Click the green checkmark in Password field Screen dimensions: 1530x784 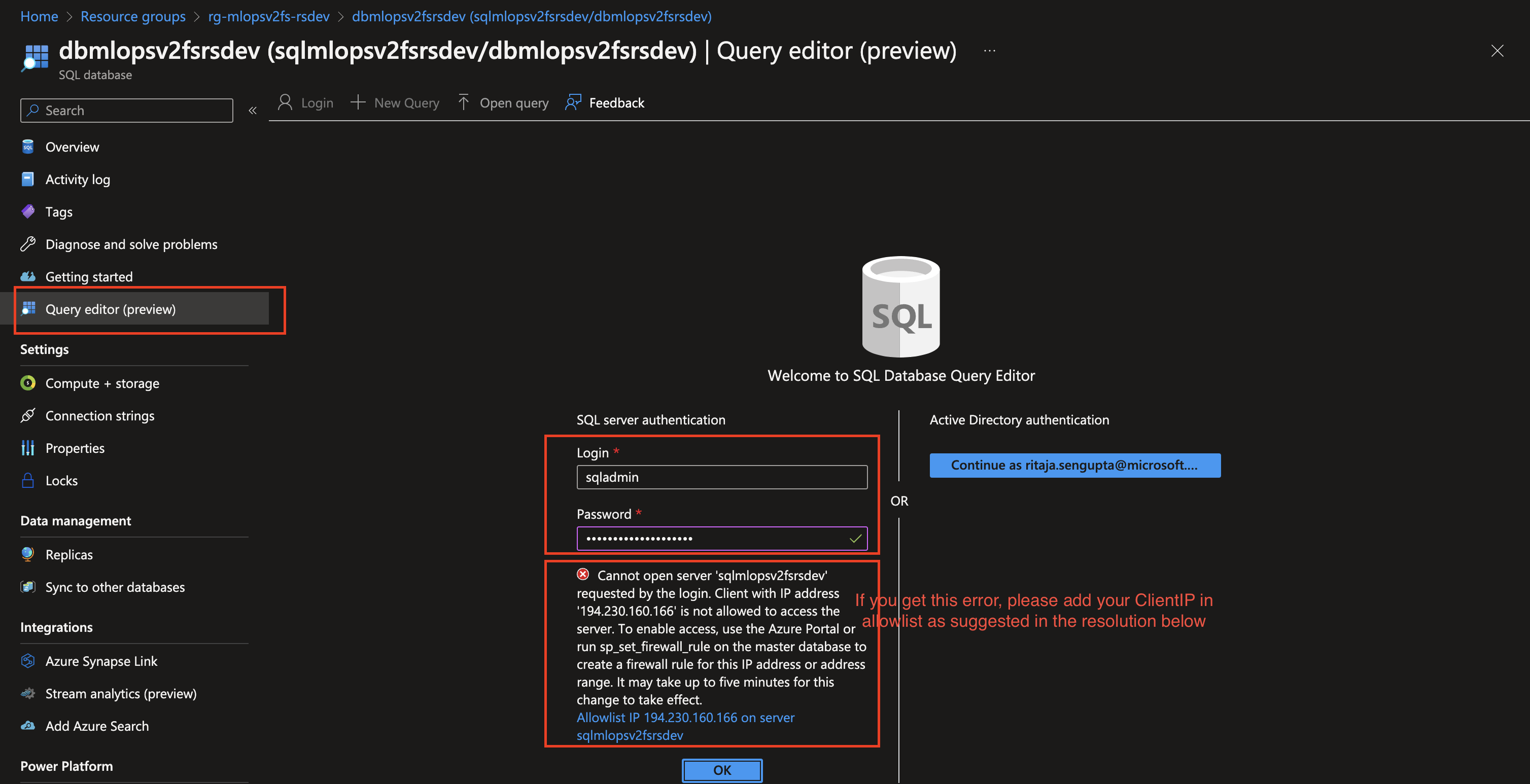tap(855, 538)
